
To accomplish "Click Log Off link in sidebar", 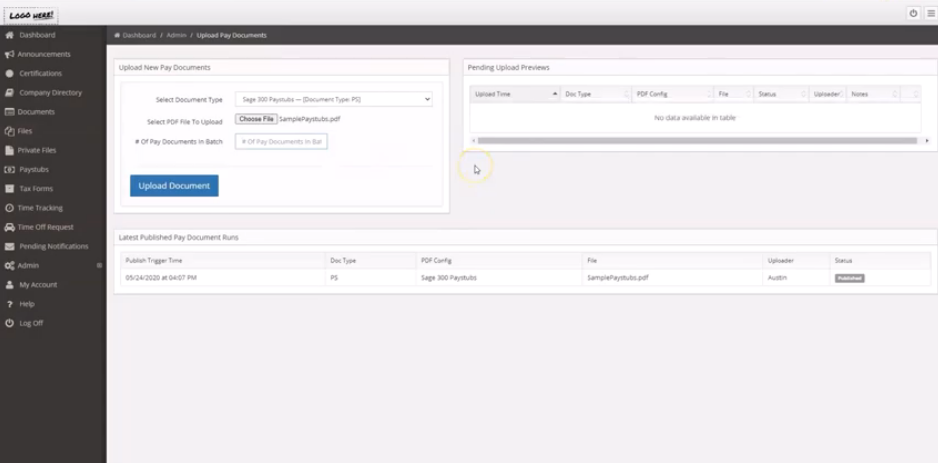I will pyautogui.click(x=31, y=323).
